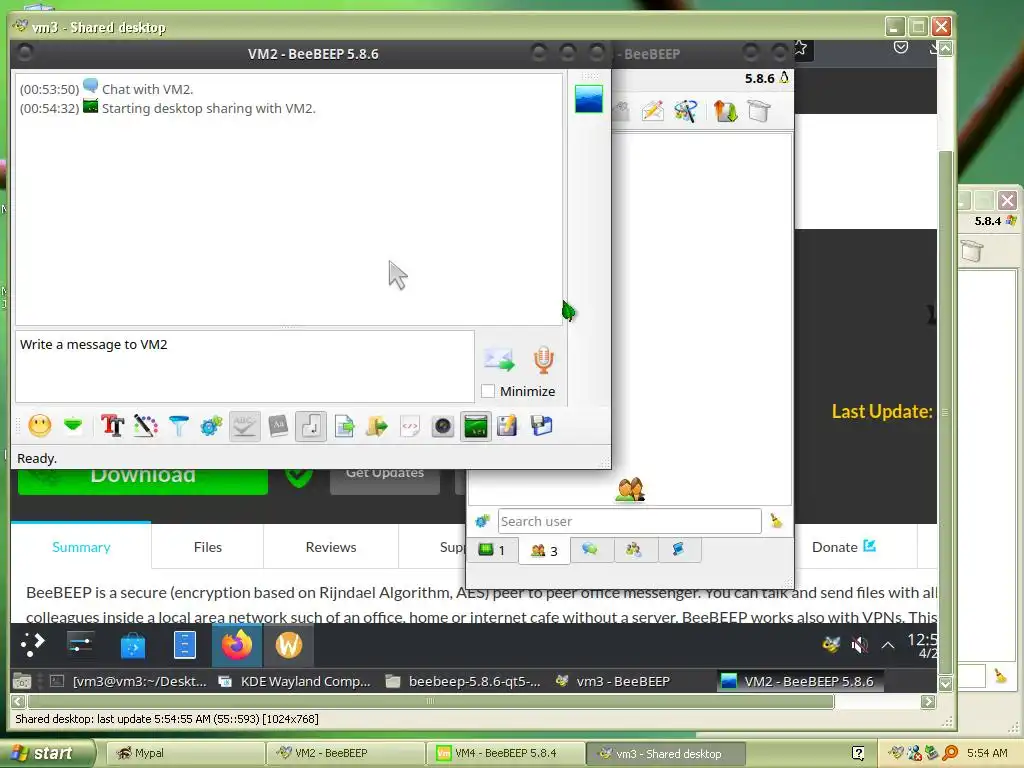The image size is (1024, 768).
Task: Click the blue funnel message filter icon
Action: [x=178, y=426]
